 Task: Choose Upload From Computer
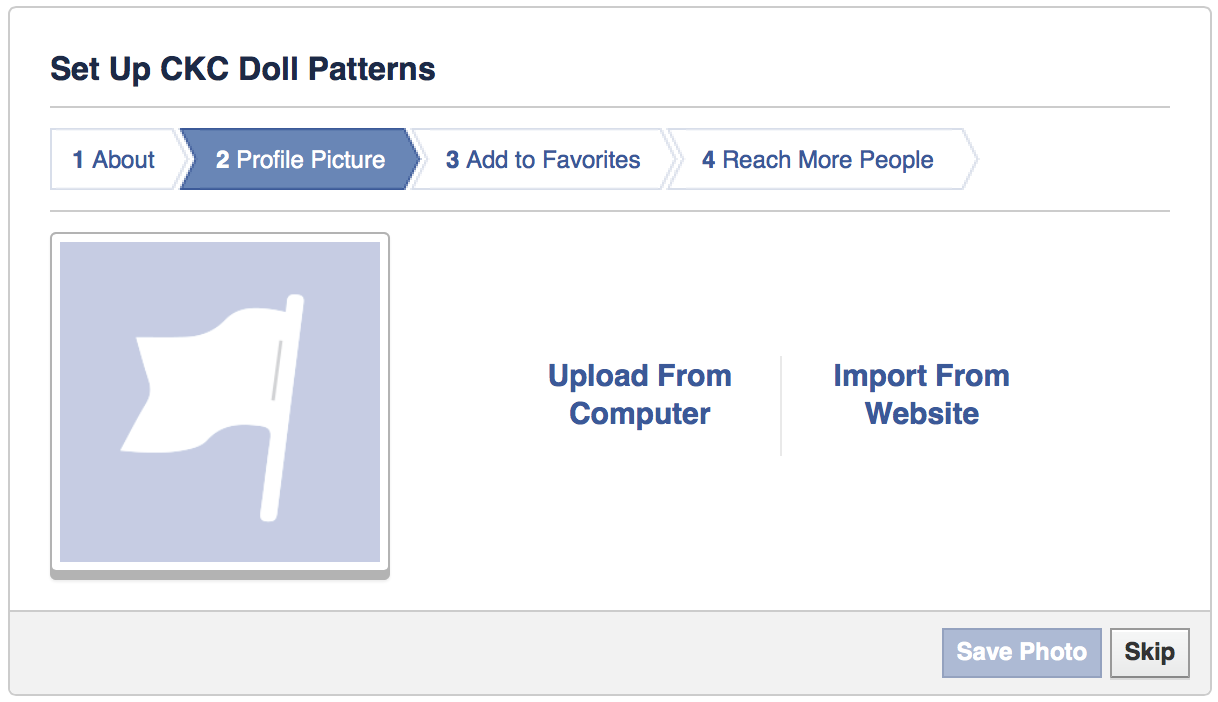tap(640, 395)
